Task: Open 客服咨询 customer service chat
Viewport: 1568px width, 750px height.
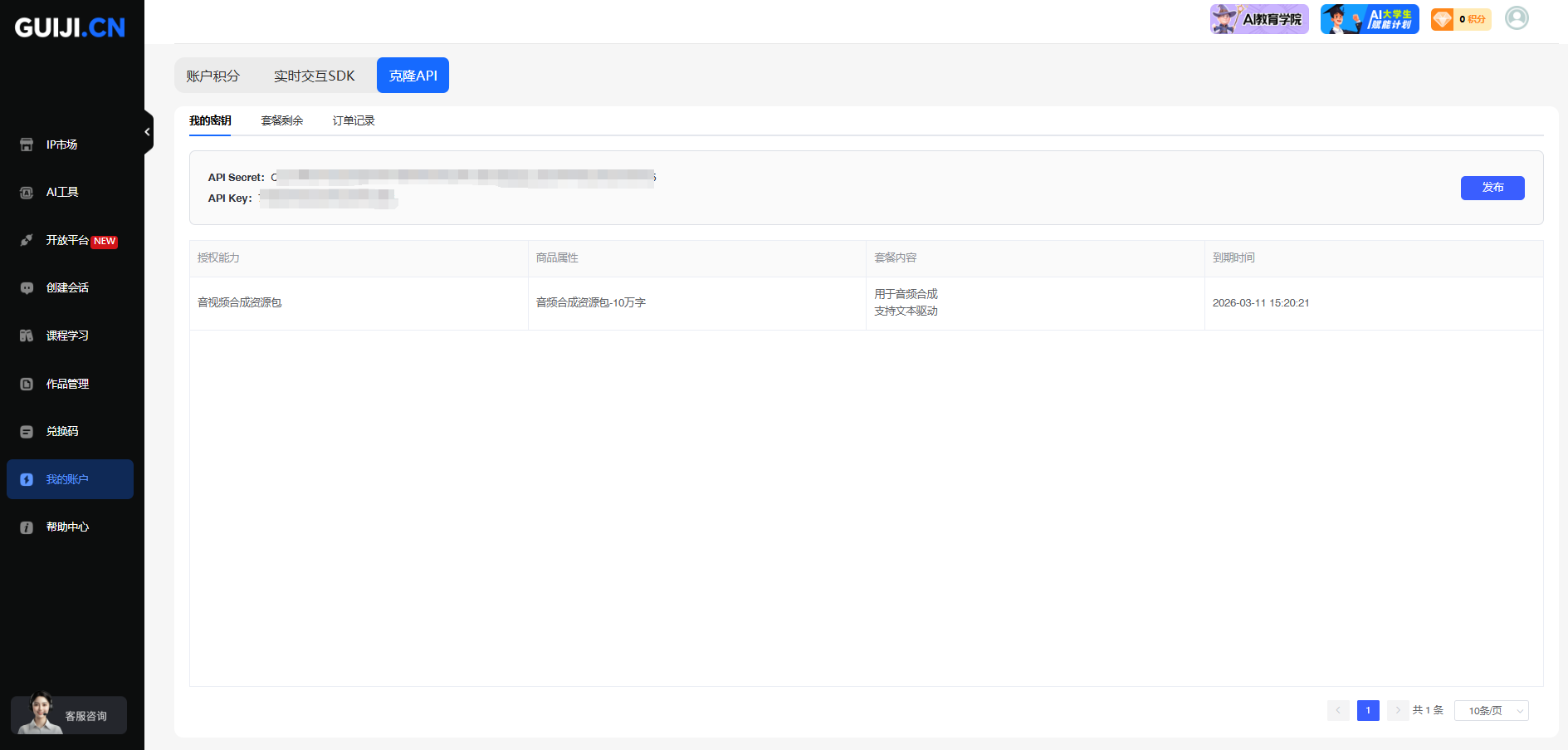Action: [69, 715]
